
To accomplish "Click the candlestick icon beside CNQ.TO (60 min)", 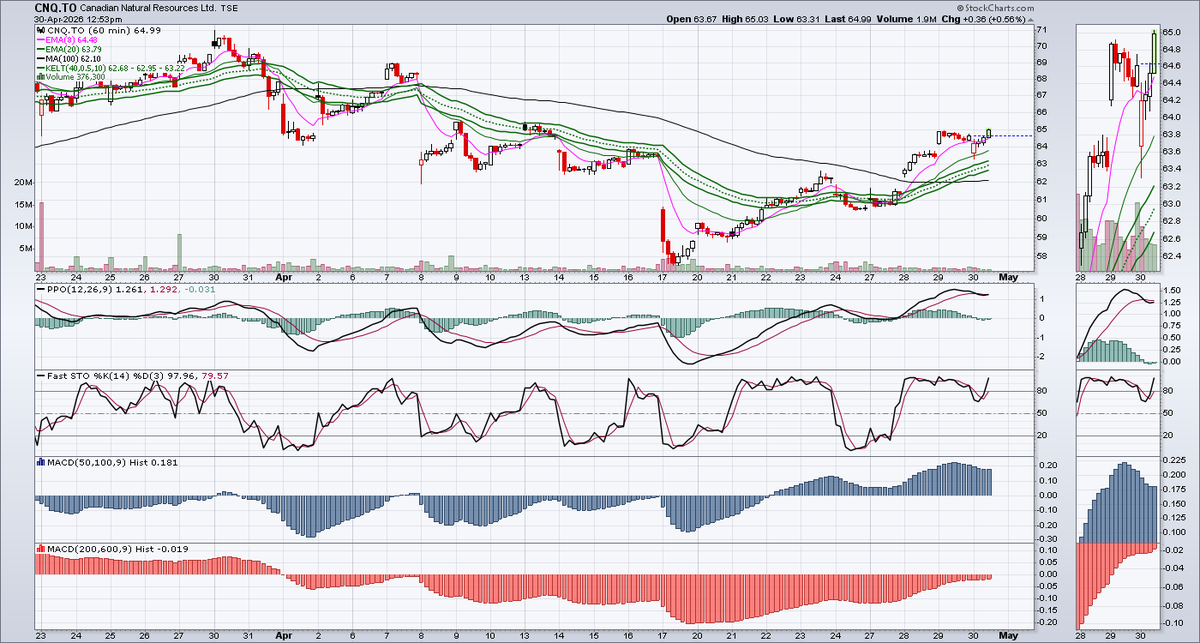I will coord(40,31).
